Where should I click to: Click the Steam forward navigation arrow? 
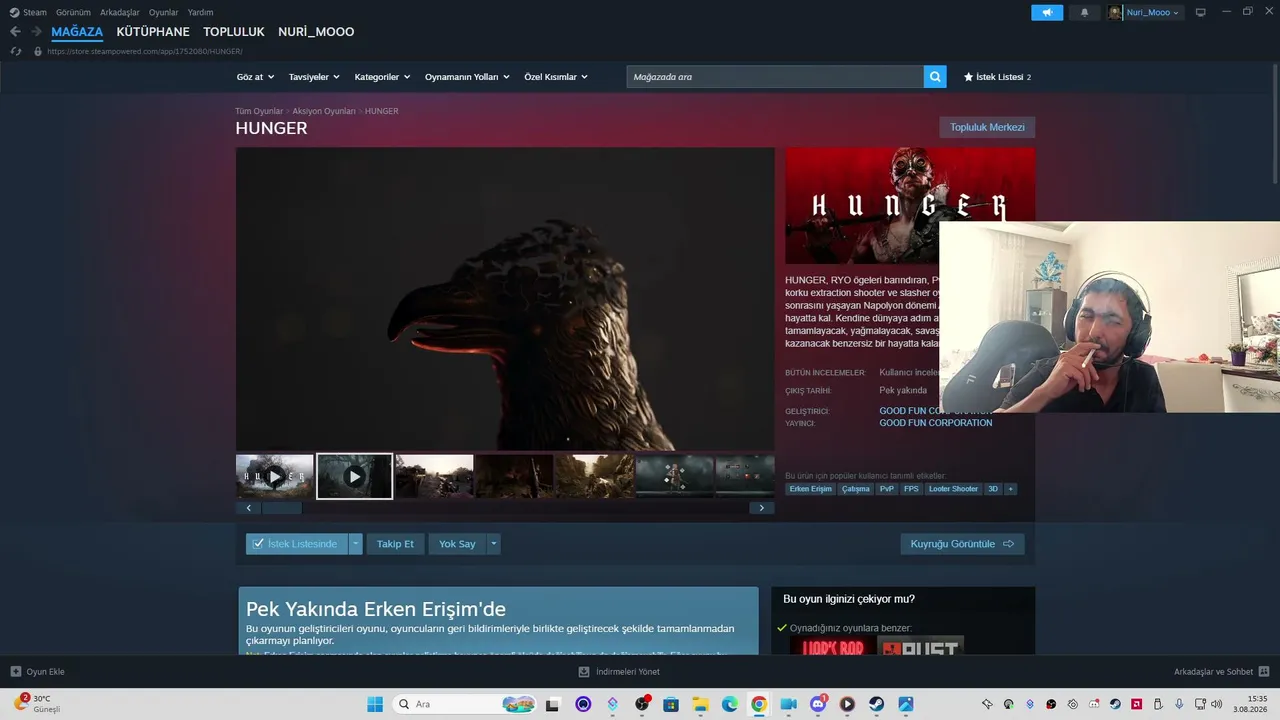(36, 32)
